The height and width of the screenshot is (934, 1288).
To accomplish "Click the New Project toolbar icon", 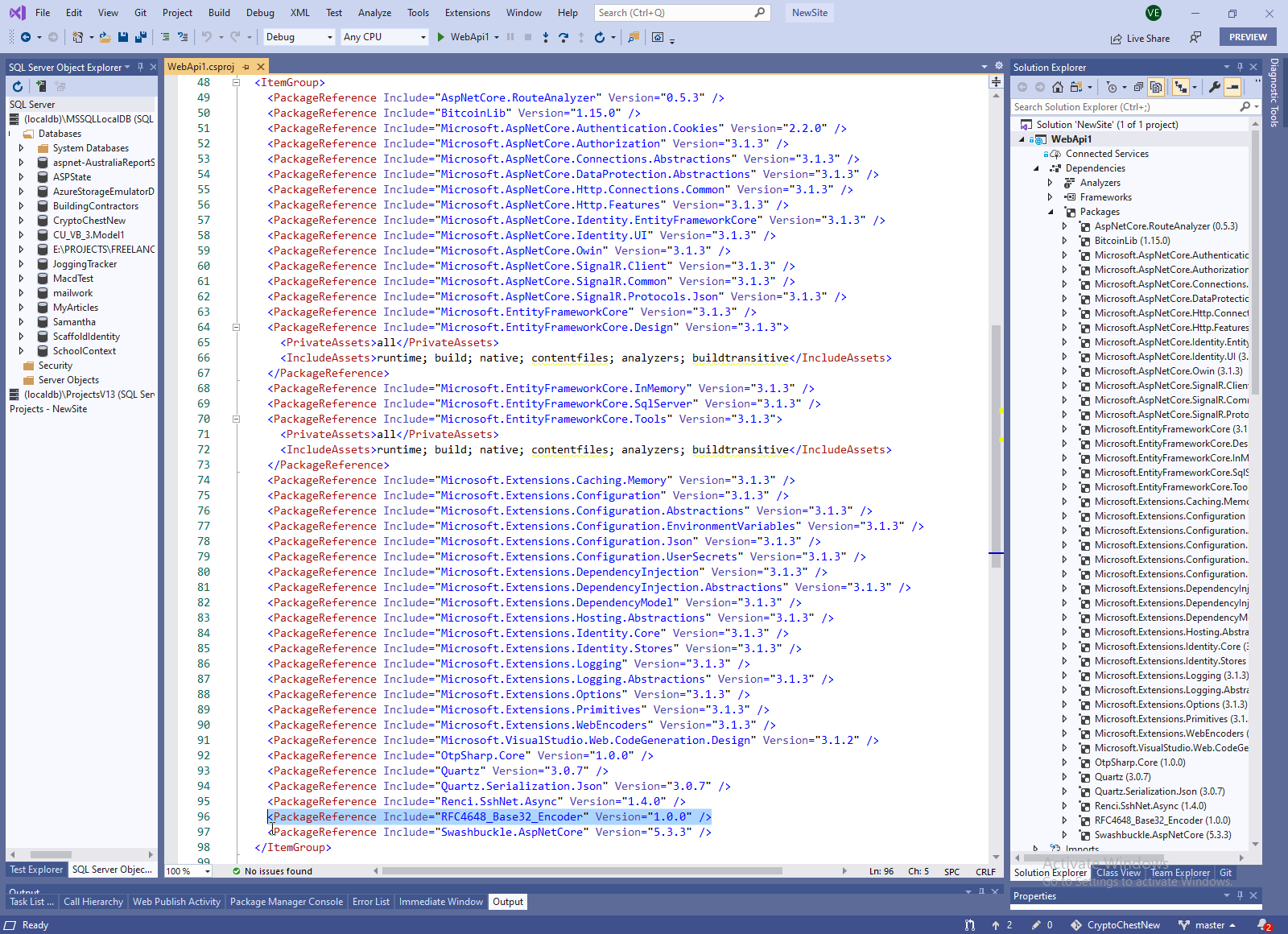I will (78, 37).
